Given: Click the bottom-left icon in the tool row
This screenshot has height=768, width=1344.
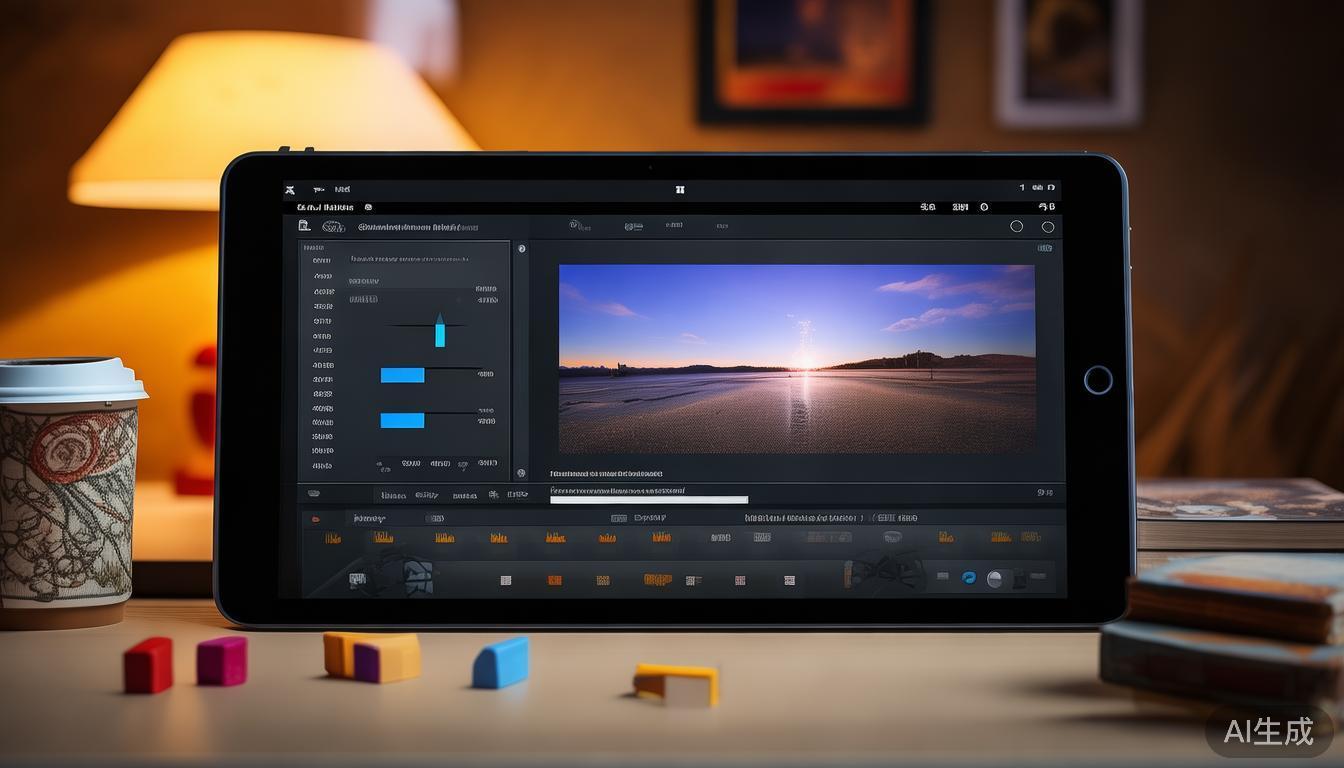Looking at the screenshot, I should [x=357, y=579].
